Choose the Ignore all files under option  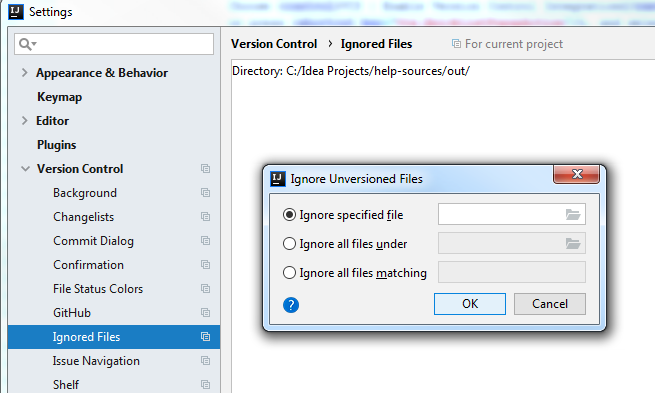click(289, 243)
